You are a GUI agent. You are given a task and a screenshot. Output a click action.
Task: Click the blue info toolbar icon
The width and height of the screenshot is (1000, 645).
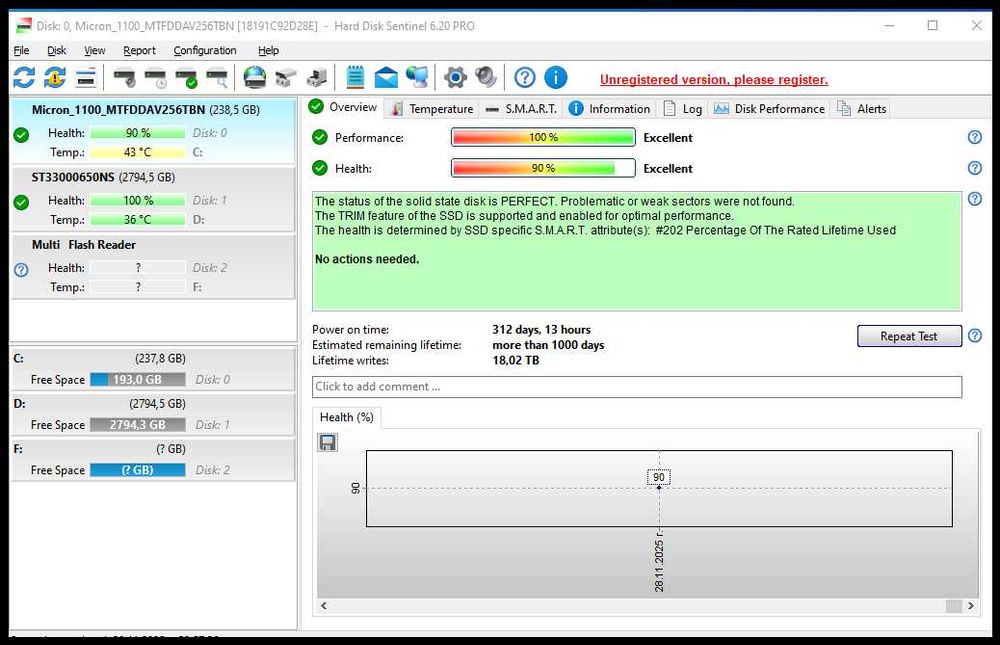(555, 78)
